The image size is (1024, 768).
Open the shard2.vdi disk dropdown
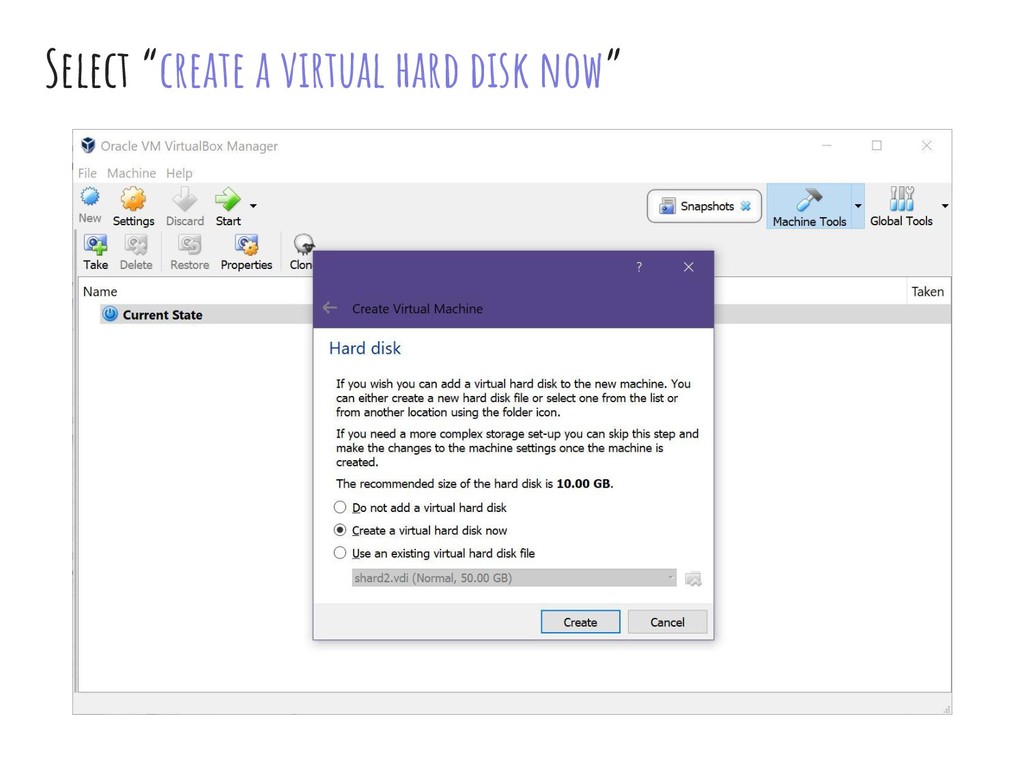coord(514,578)
